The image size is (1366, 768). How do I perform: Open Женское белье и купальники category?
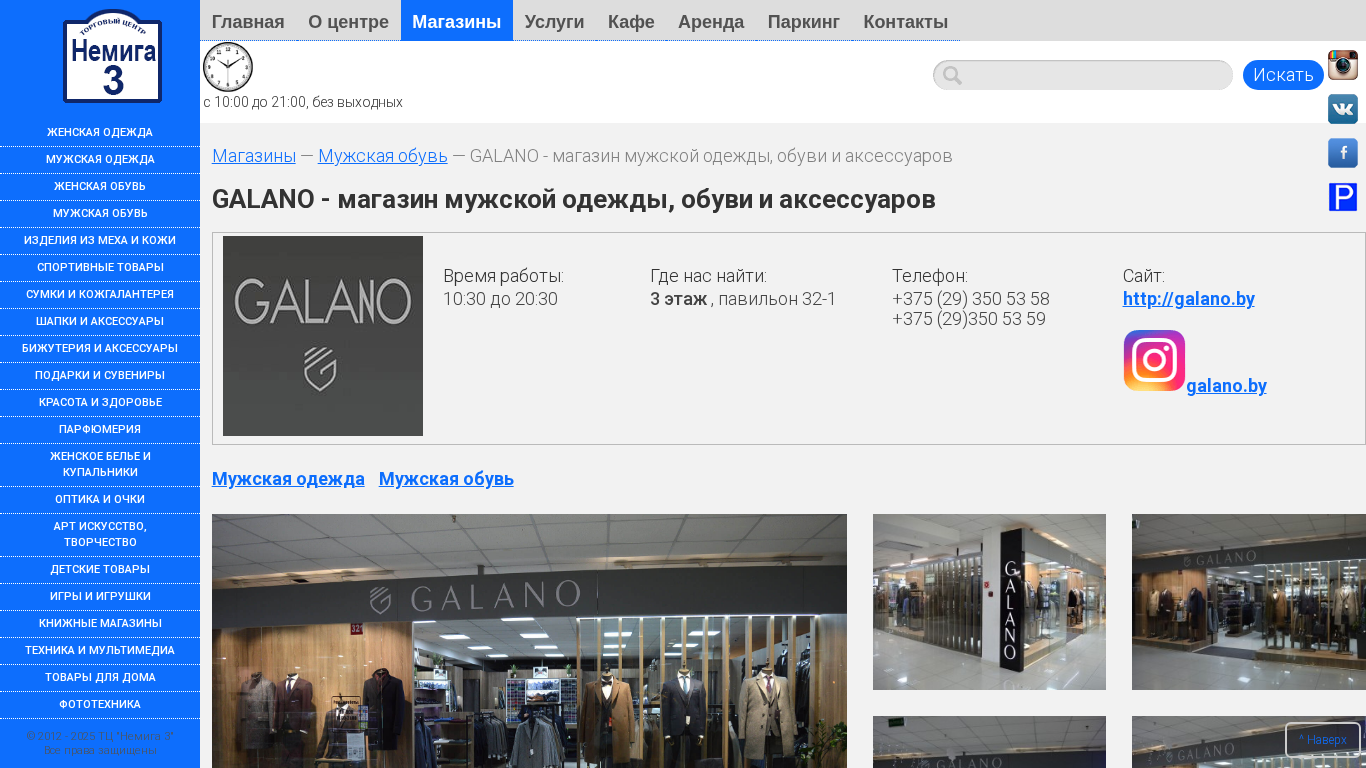(100, 465)
